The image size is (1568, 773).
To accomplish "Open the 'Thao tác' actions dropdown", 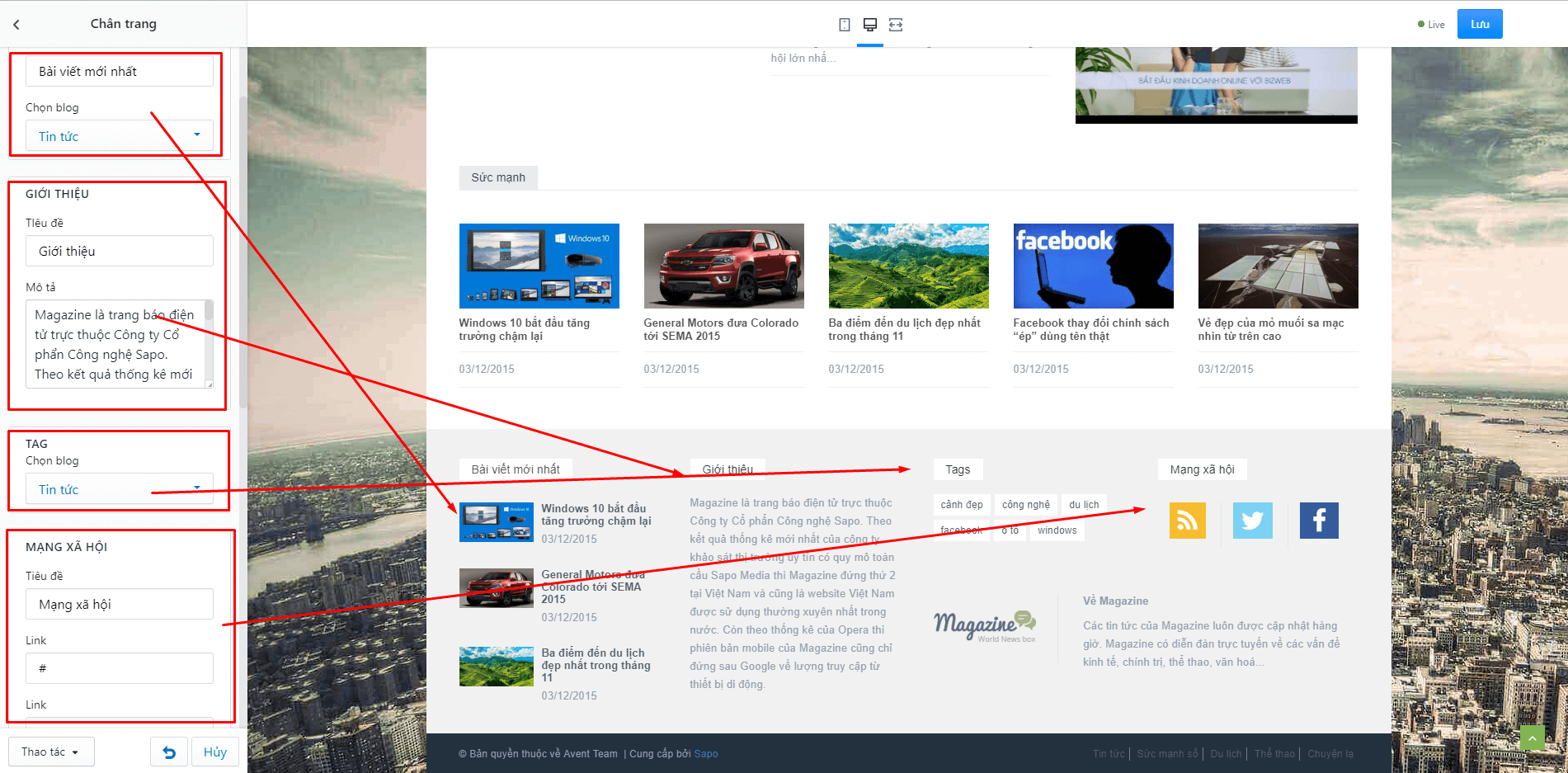I will [51, 752].
